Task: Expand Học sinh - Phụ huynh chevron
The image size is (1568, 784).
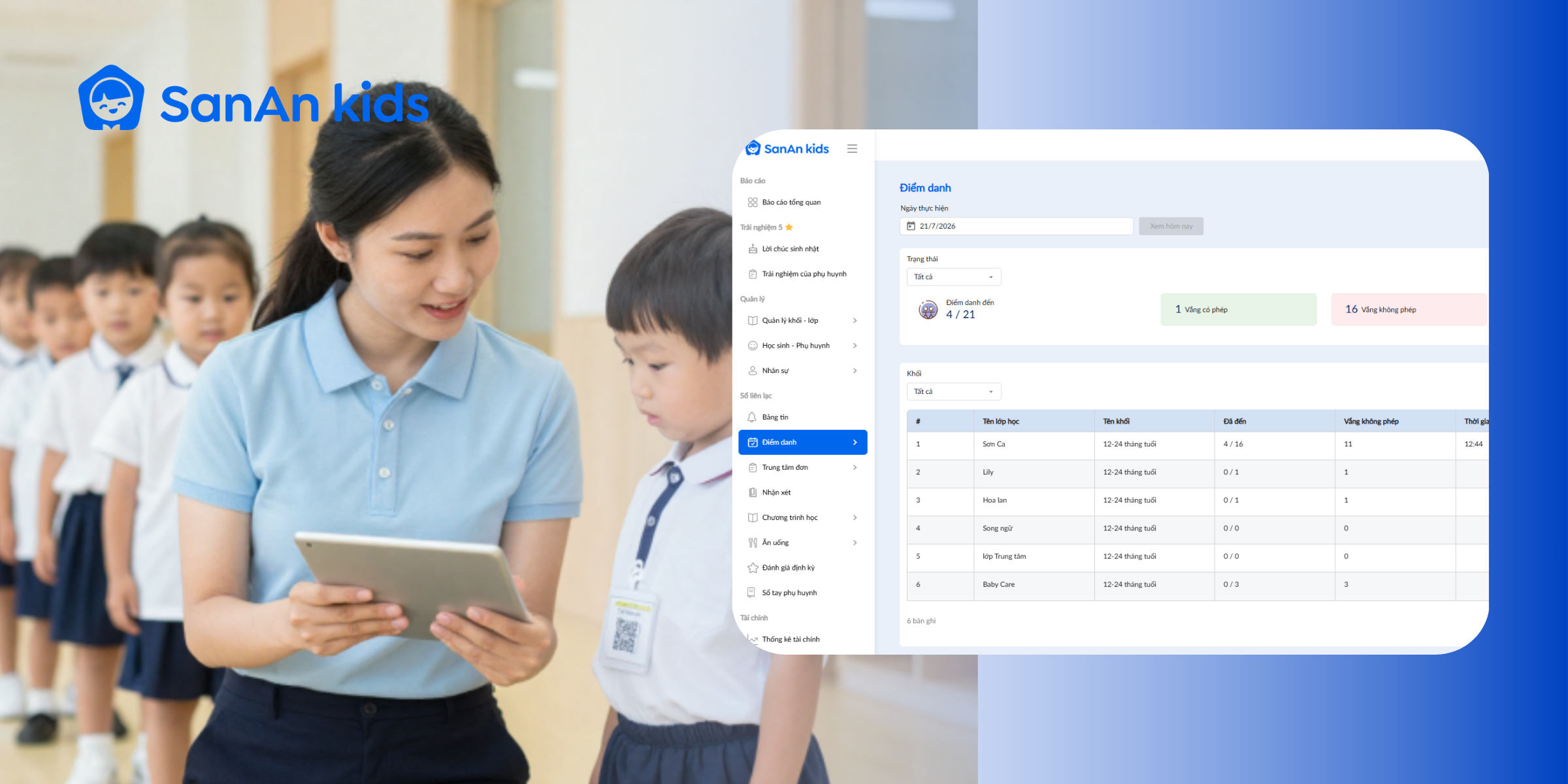Action: click(x=855, y=346)
